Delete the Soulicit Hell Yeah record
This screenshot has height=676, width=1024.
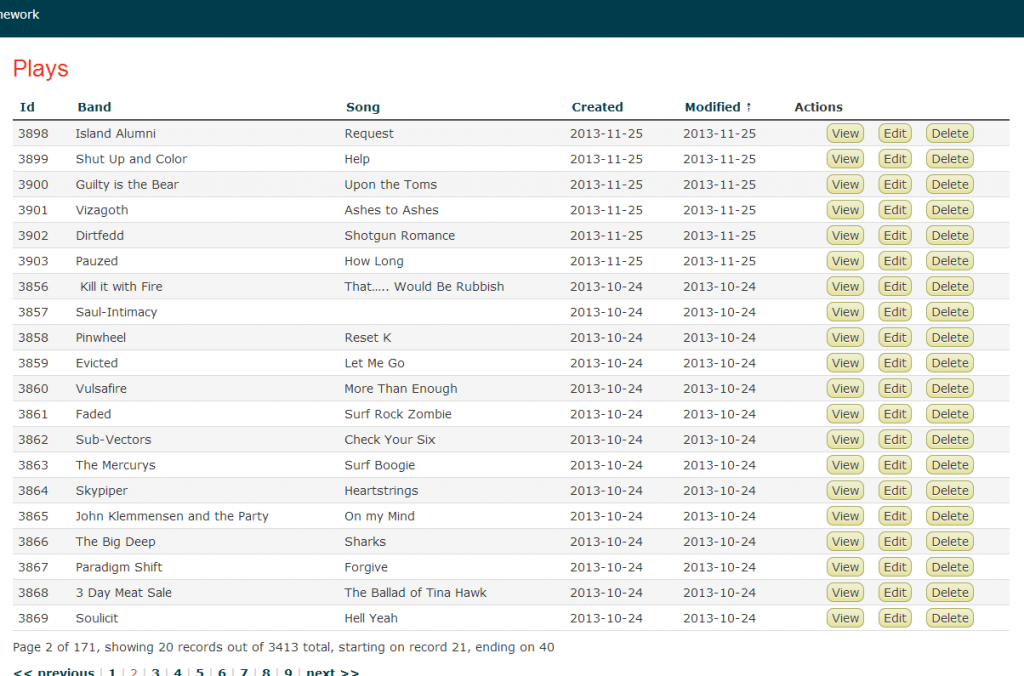tap(949, 618)
